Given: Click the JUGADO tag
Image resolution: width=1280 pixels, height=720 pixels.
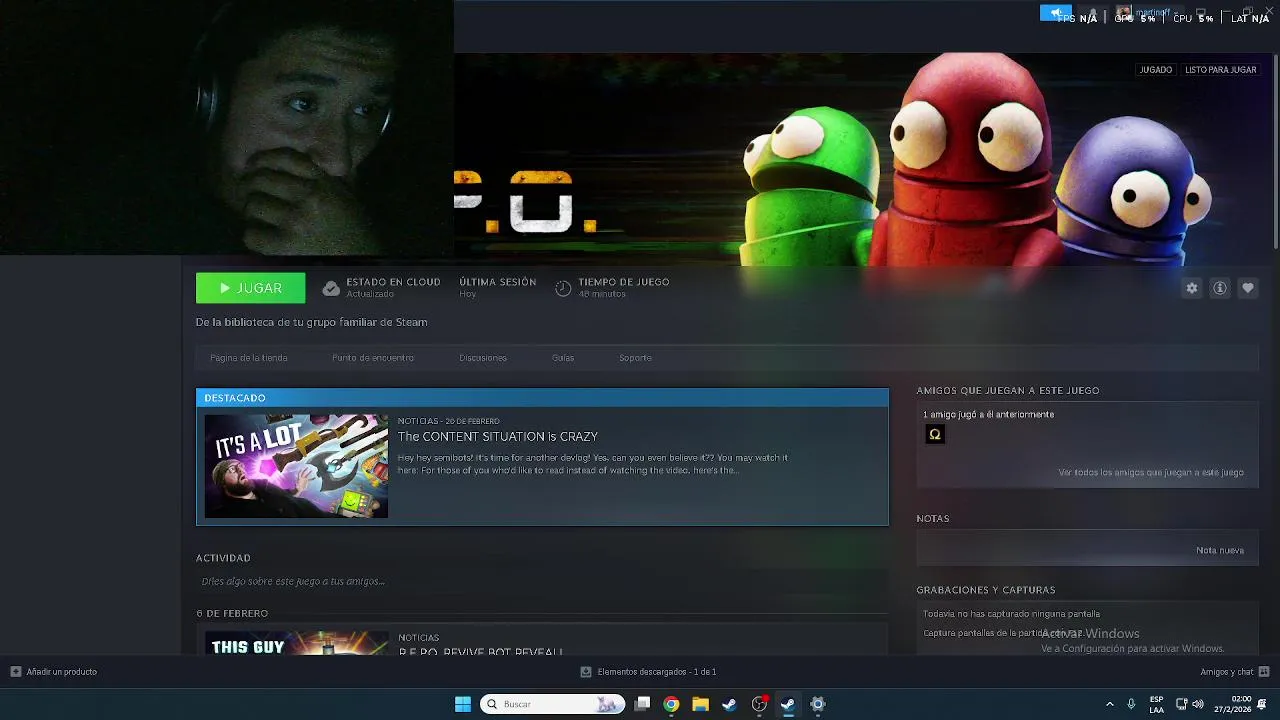Looking at the screenshot, I should click(1156, 70).
